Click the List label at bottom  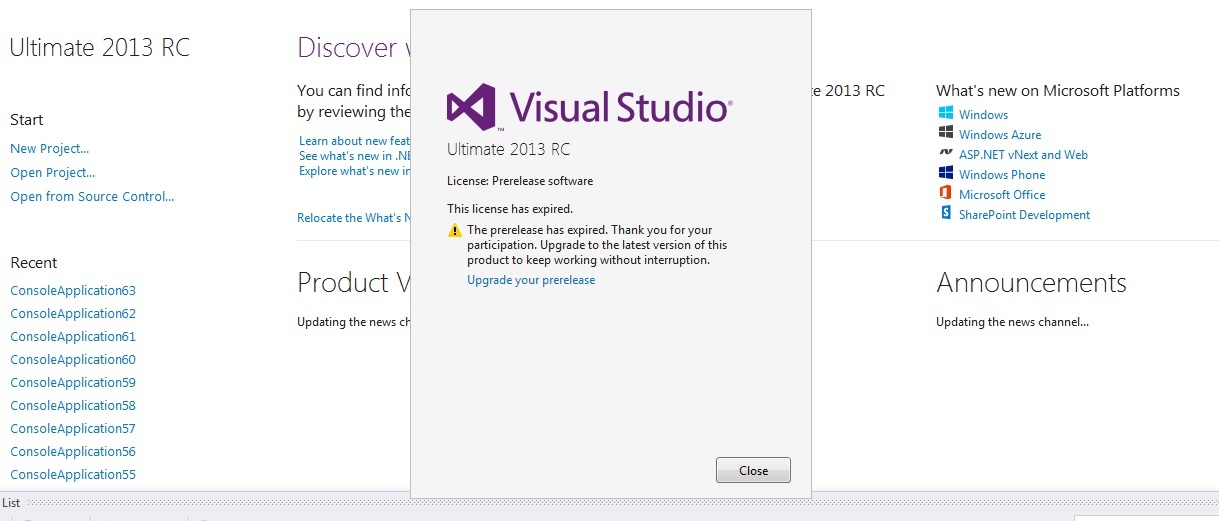[x=11, y=503]
